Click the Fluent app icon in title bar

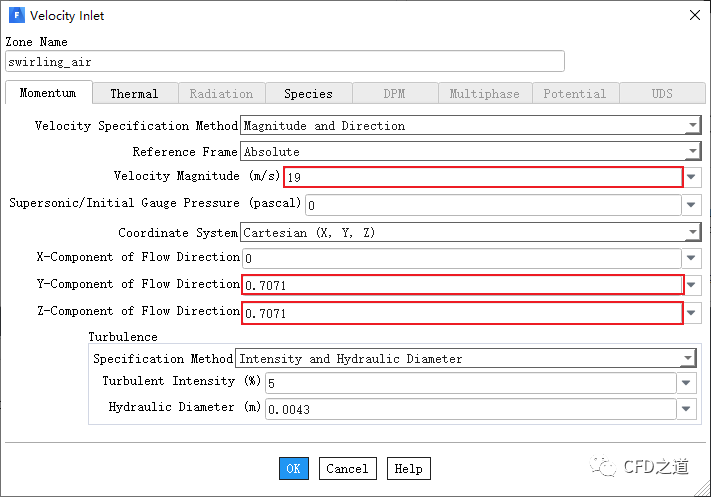[x=15, y=16]
